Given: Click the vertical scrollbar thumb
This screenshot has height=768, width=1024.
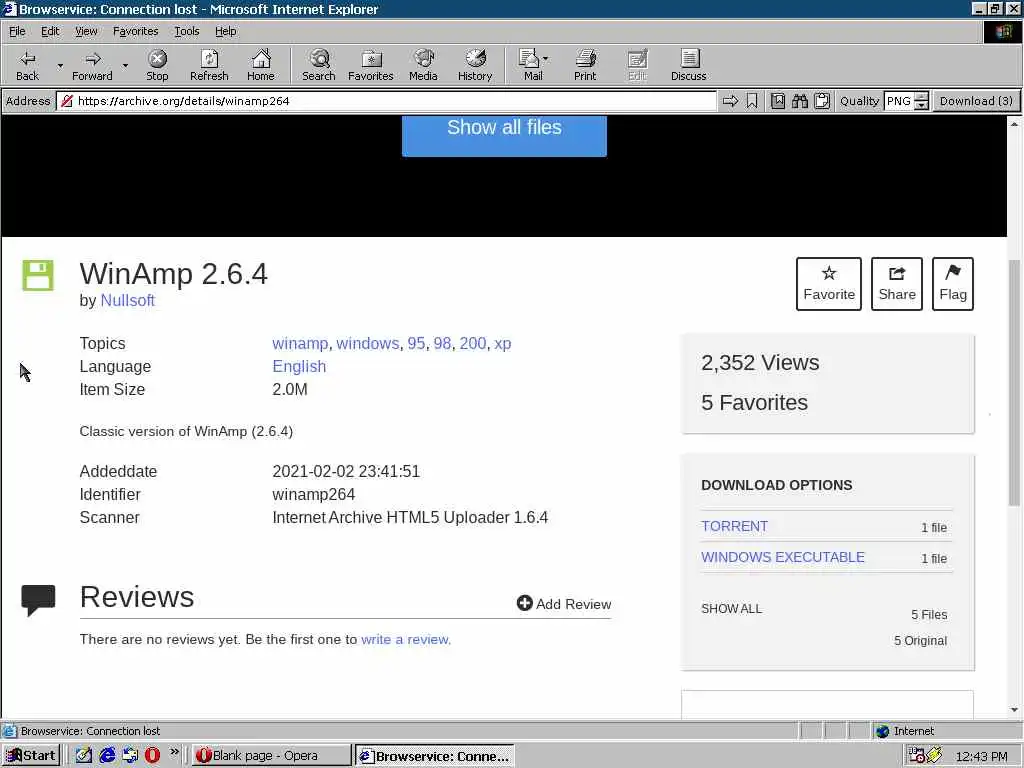Looking at the screenshot, I should 1014,383.
